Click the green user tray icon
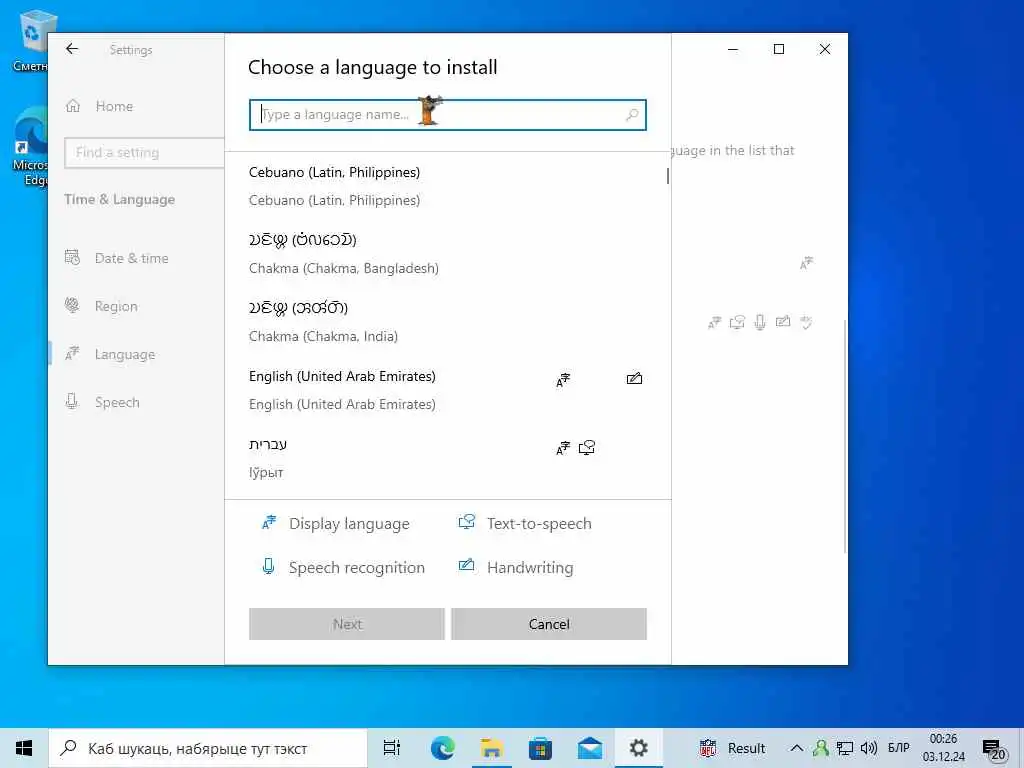Viewport: 1024px width, 768px height. [x=821, y=748]
